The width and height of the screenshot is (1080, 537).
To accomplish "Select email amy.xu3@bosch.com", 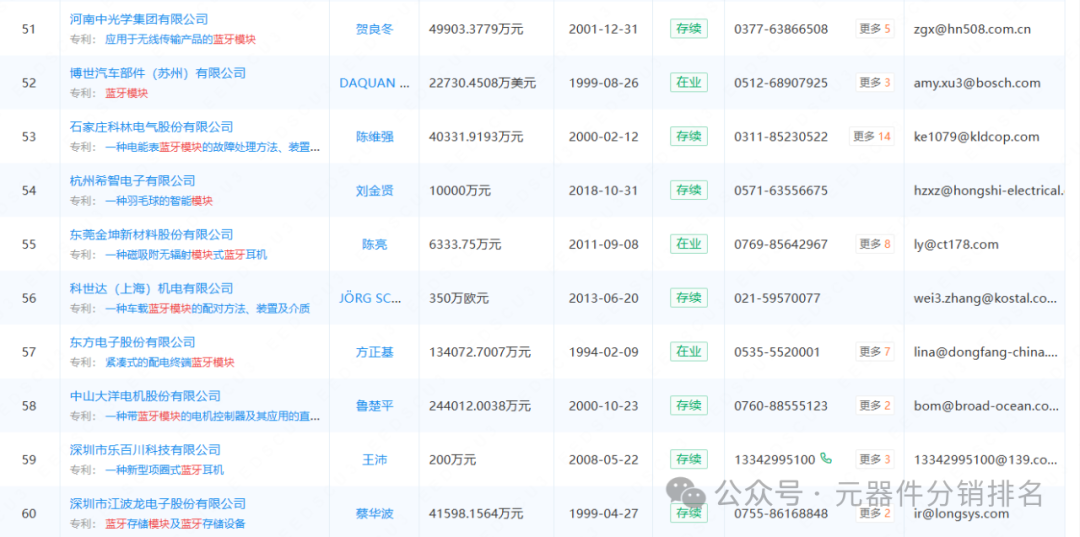I will (x=977, y=83).
